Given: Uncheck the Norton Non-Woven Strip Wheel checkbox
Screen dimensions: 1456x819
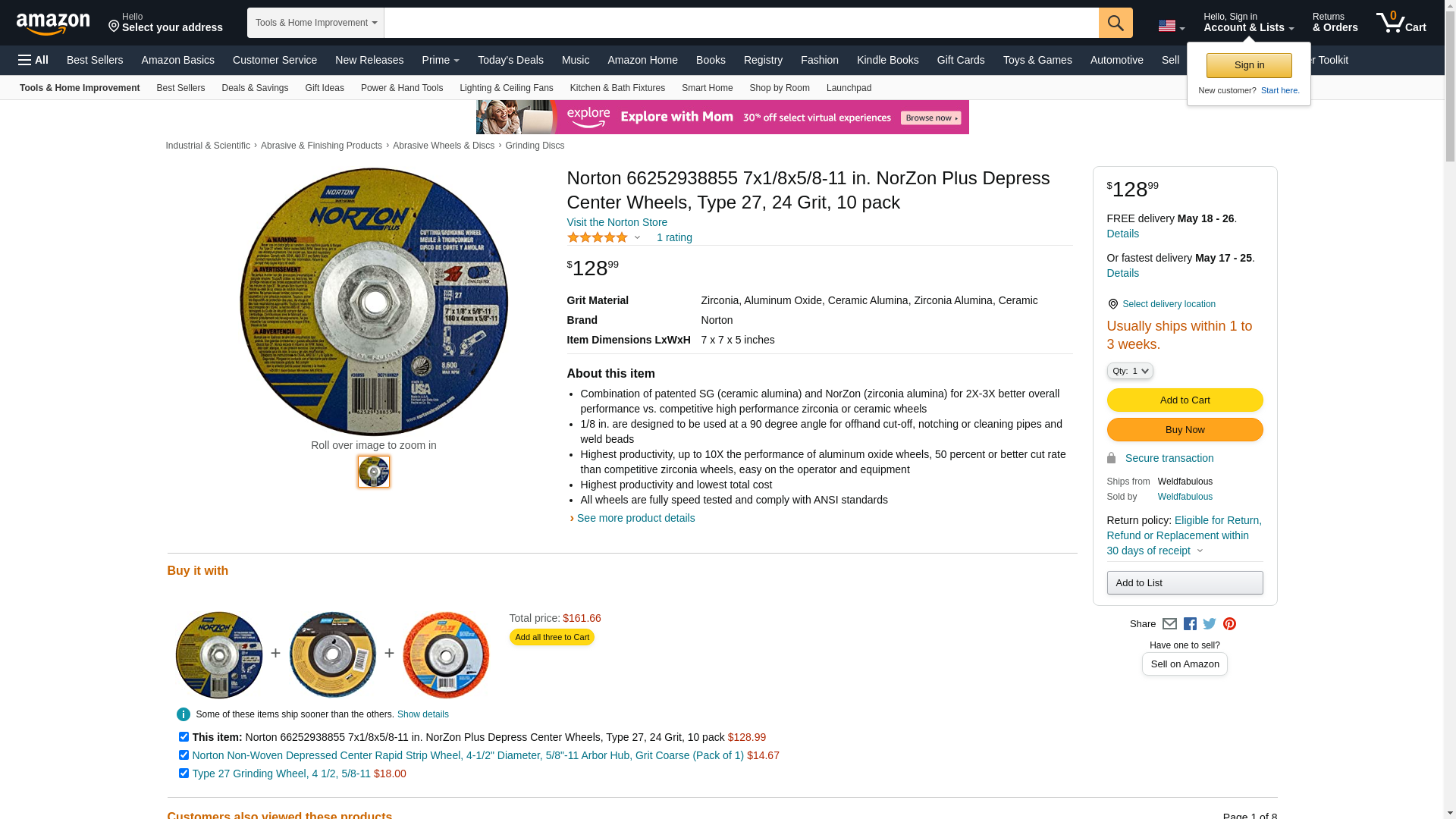Looking at the screenshot, I should click(184, 755).
